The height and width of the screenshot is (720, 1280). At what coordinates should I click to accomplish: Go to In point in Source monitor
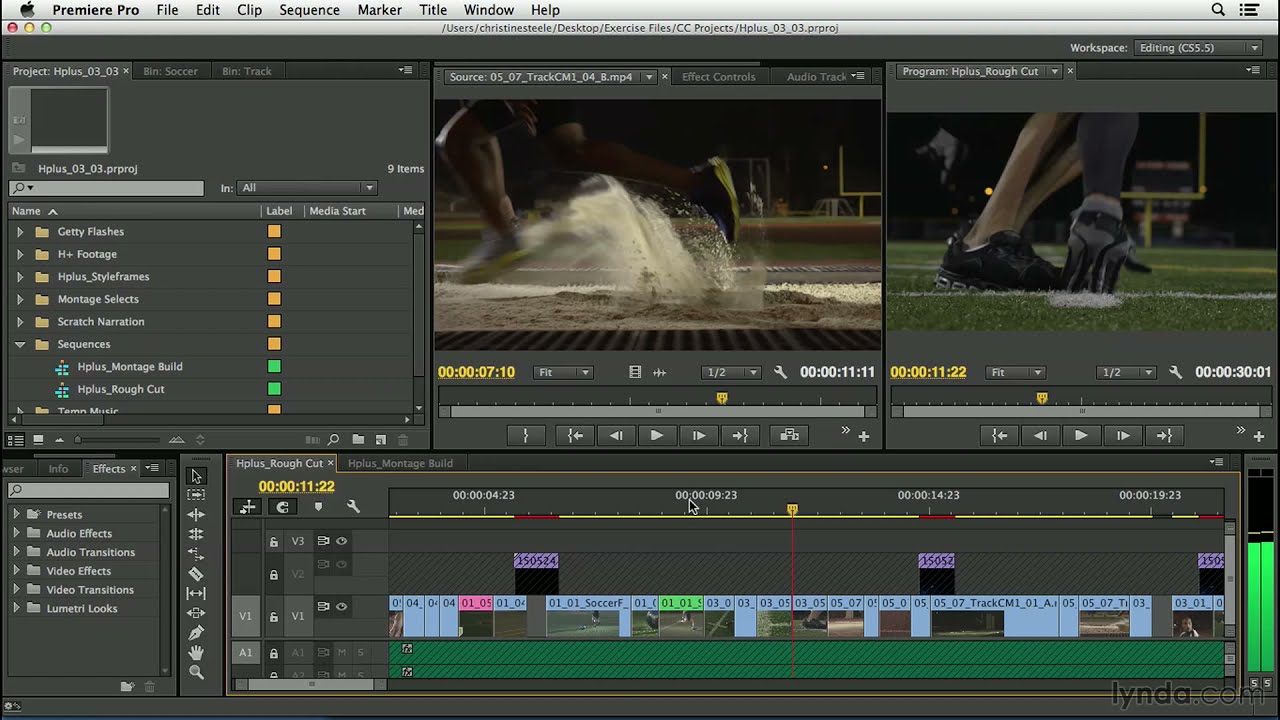click(574, 435)
